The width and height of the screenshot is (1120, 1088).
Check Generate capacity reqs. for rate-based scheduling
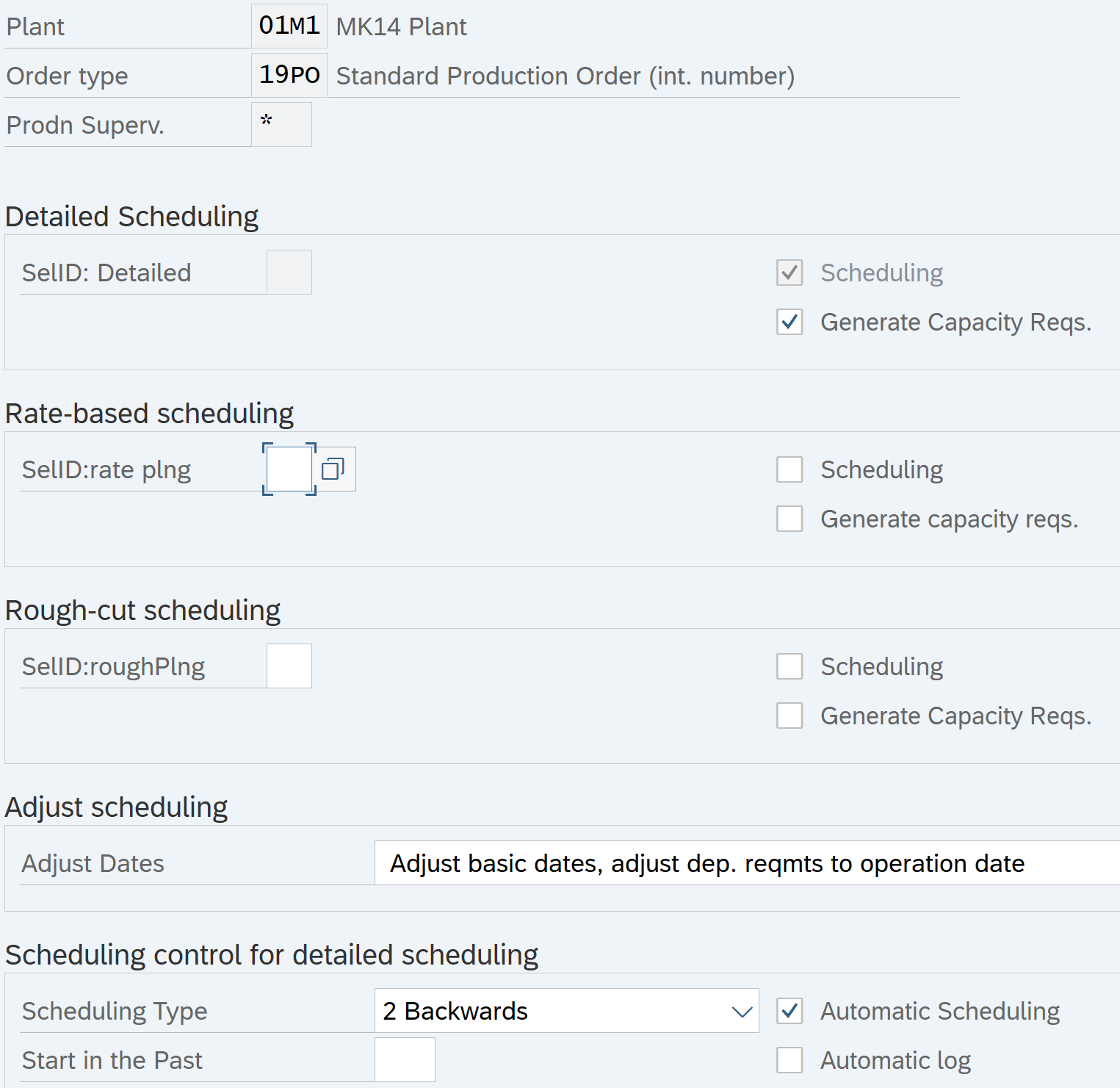tap(790, 519)
